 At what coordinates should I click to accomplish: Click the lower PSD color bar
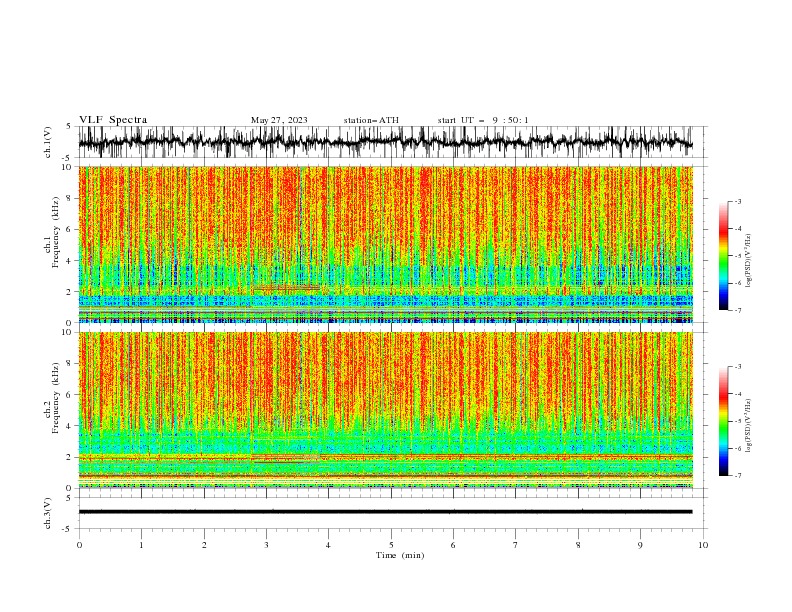[723, 421]
